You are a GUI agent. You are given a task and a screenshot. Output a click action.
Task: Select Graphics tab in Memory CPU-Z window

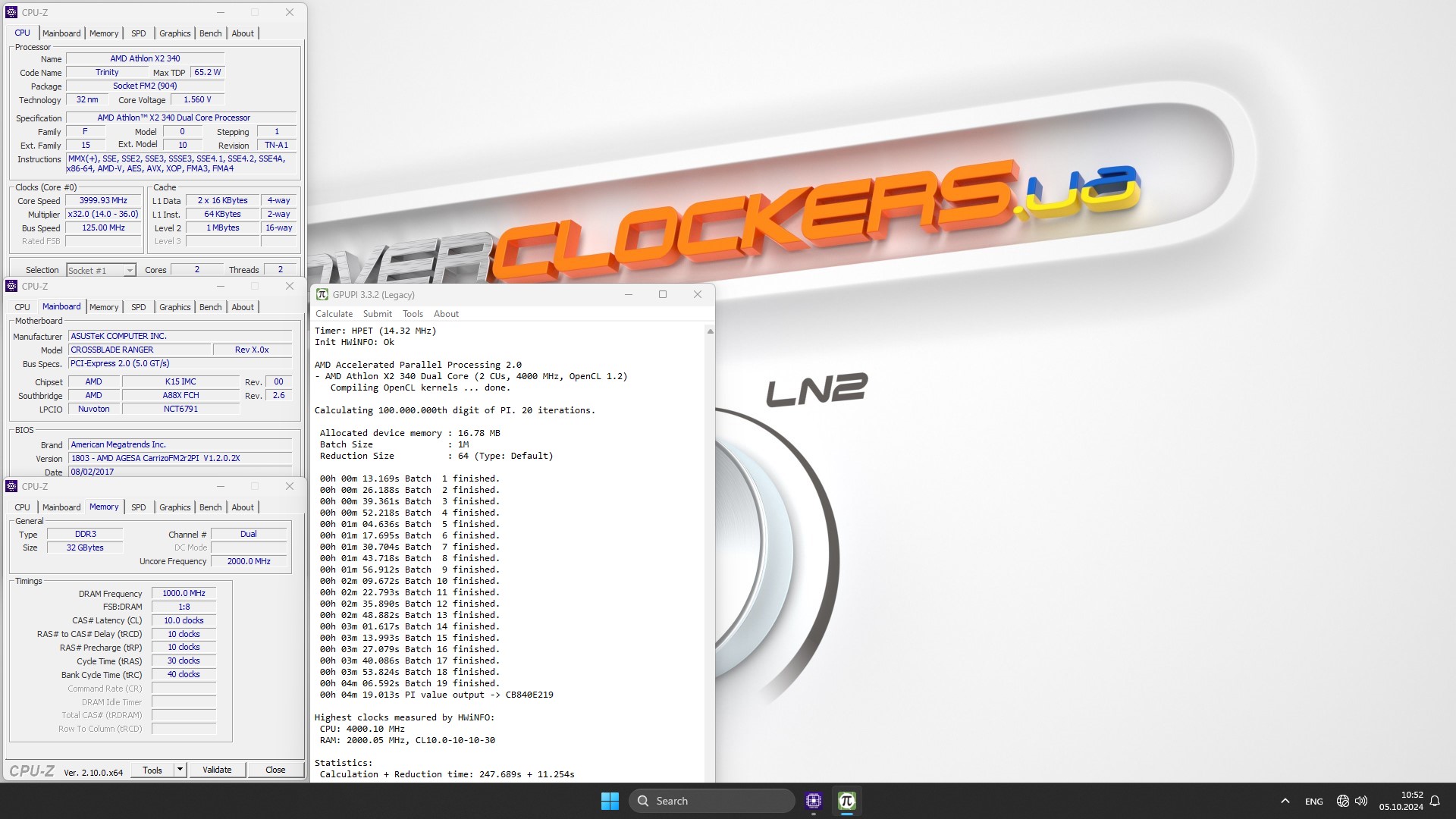tap(175, 507)
